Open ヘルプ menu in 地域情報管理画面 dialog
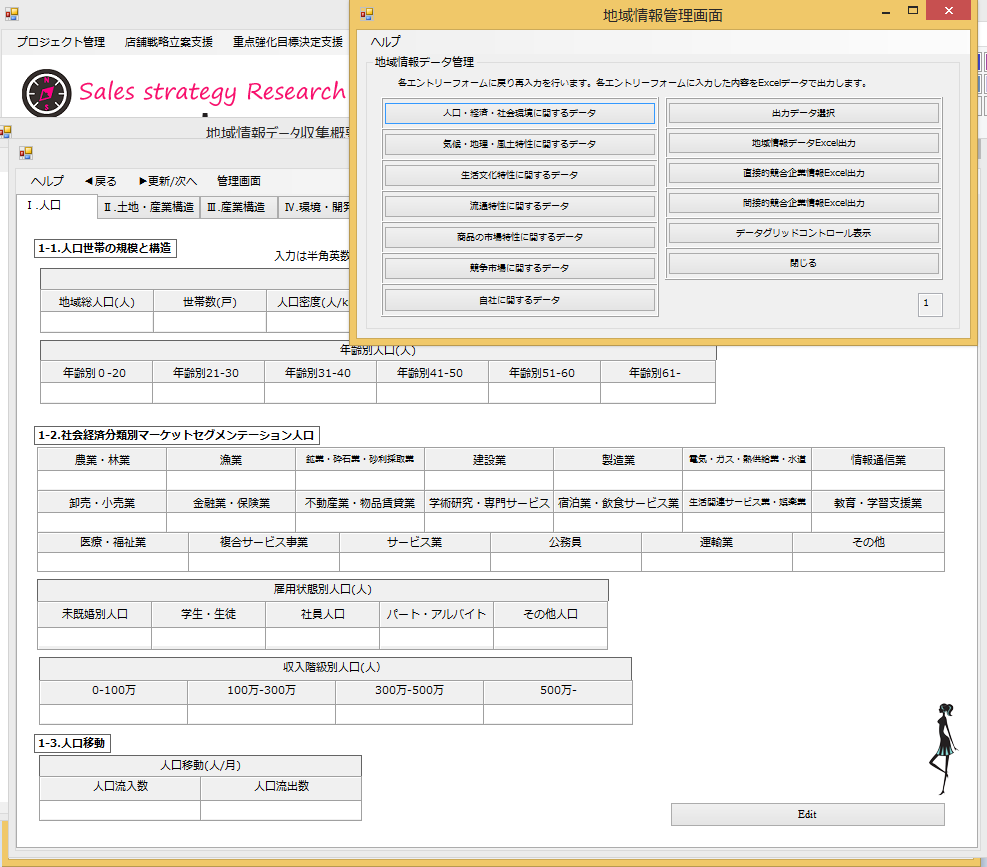 coord(385,42)
